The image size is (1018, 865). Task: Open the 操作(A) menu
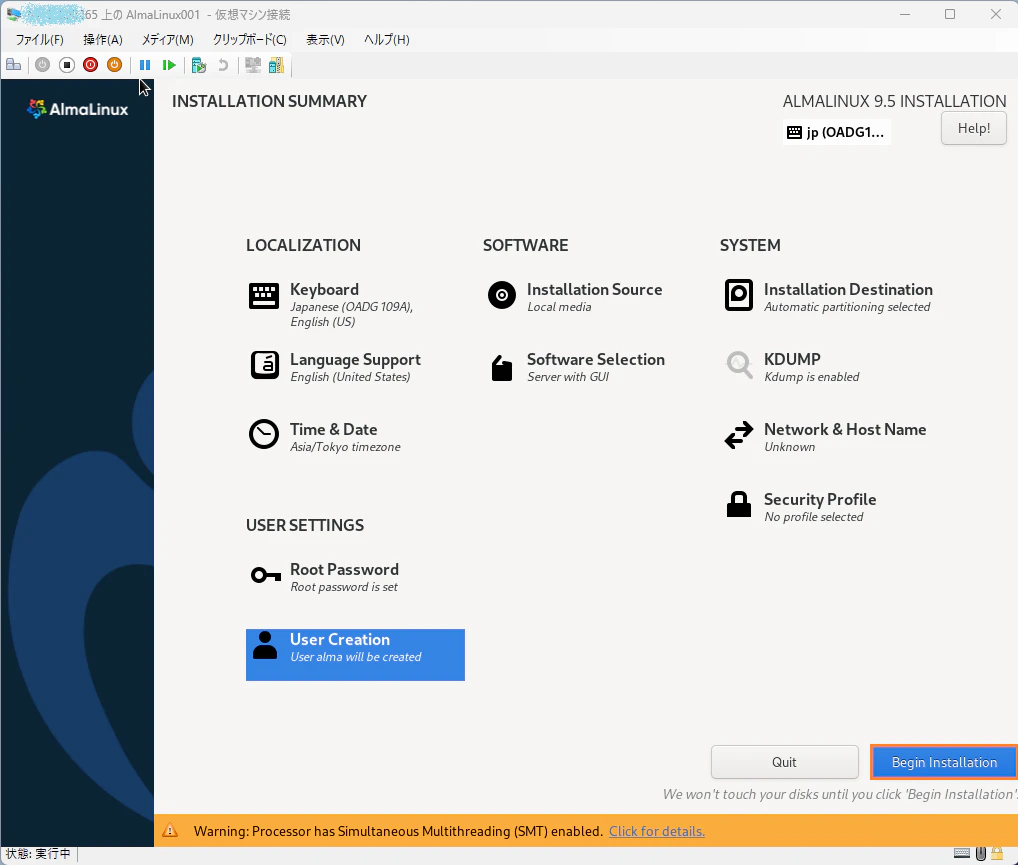click(x=103, y=40)
